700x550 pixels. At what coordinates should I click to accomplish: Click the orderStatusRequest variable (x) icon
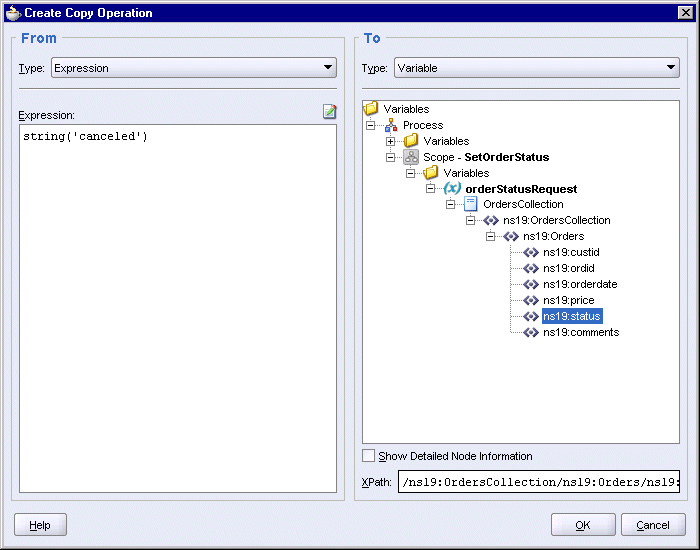pyautogui.click(x=452, y=188)
